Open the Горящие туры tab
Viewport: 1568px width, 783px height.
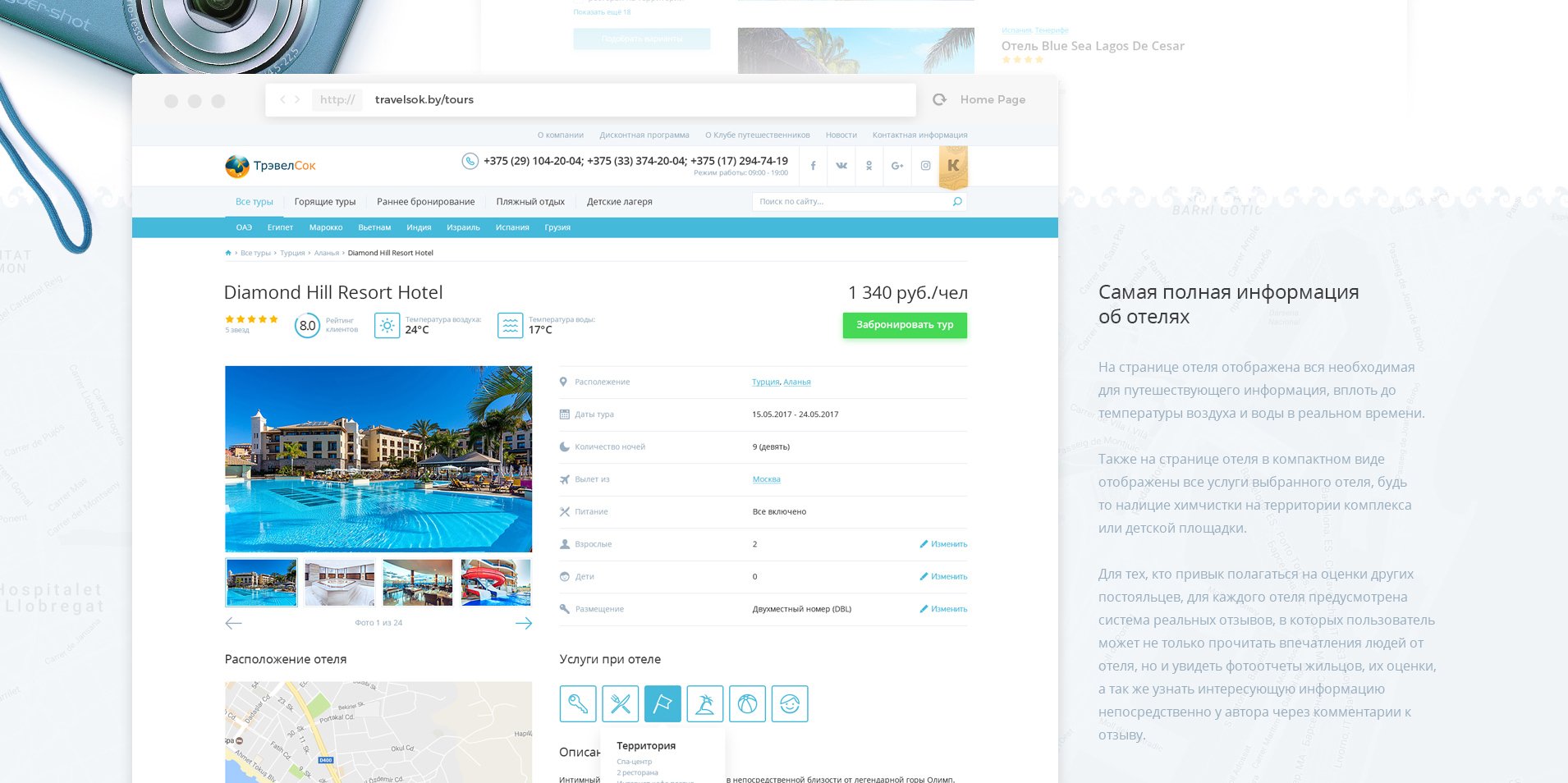pyautogui.click(x=325, y=202)
